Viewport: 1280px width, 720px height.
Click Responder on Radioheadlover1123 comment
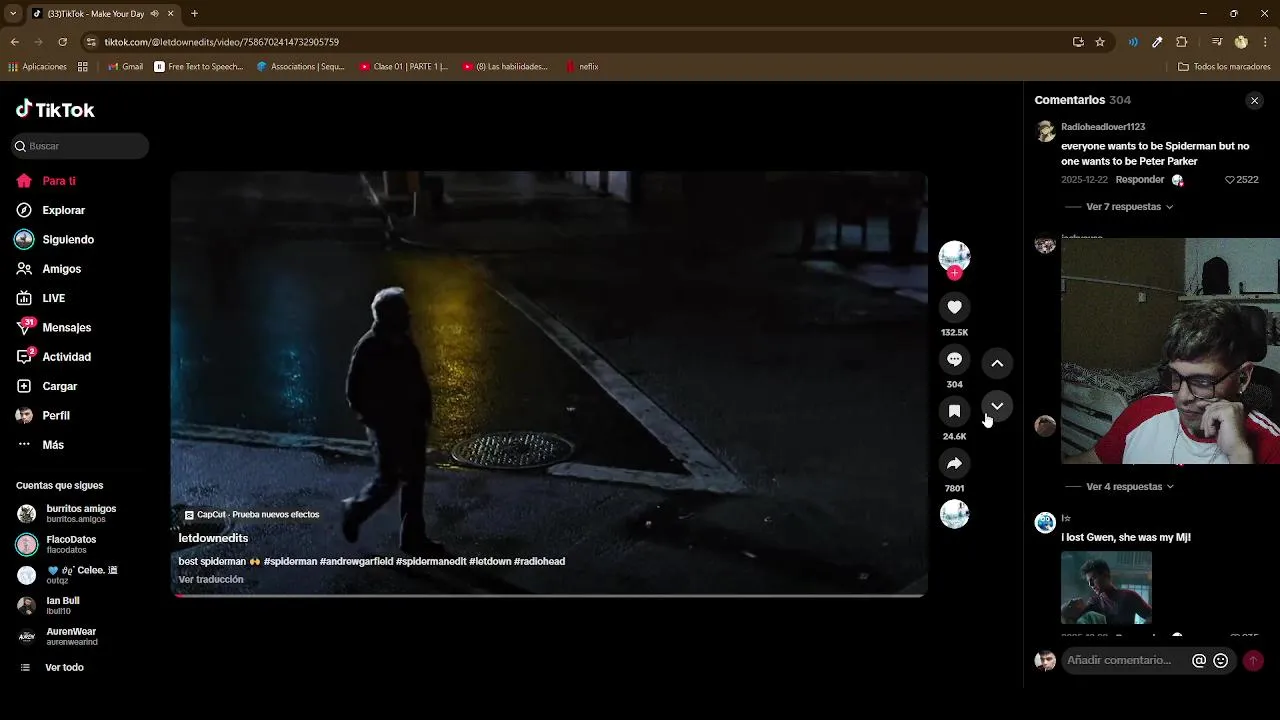click(1140, 180)
